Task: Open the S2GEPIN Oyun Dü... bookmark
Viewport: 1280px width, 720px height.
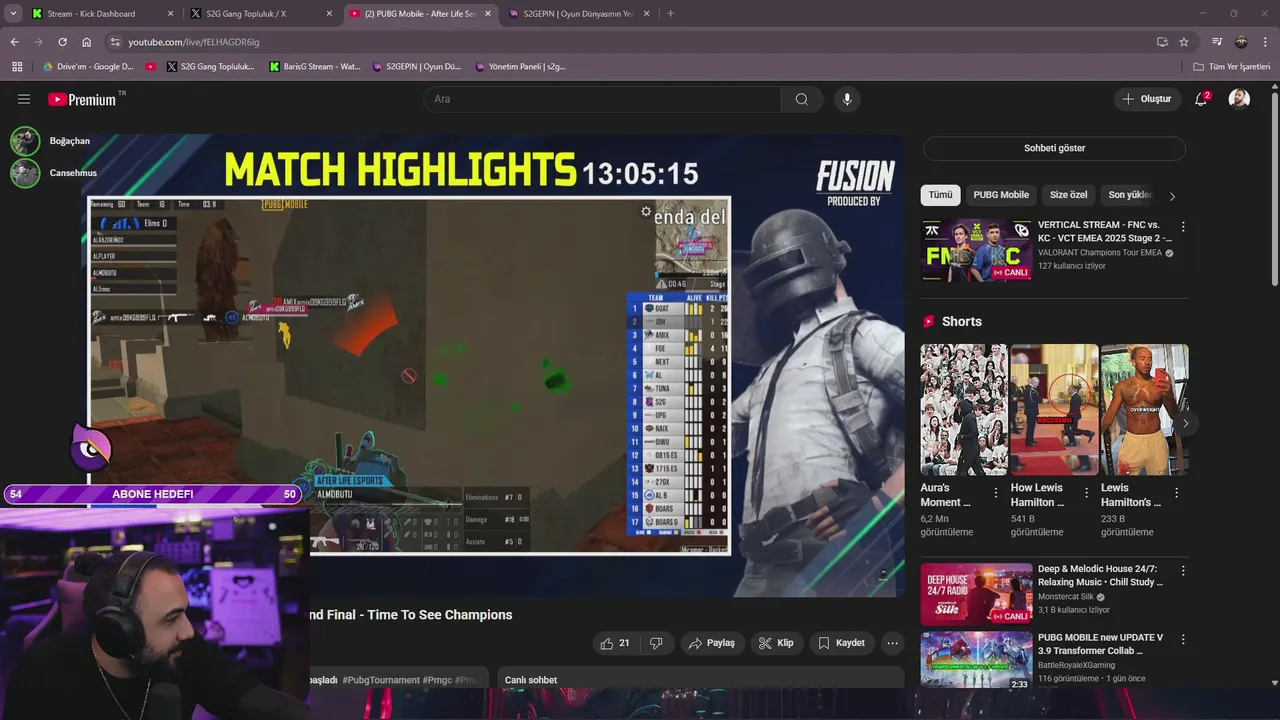Action: point(417,67)
